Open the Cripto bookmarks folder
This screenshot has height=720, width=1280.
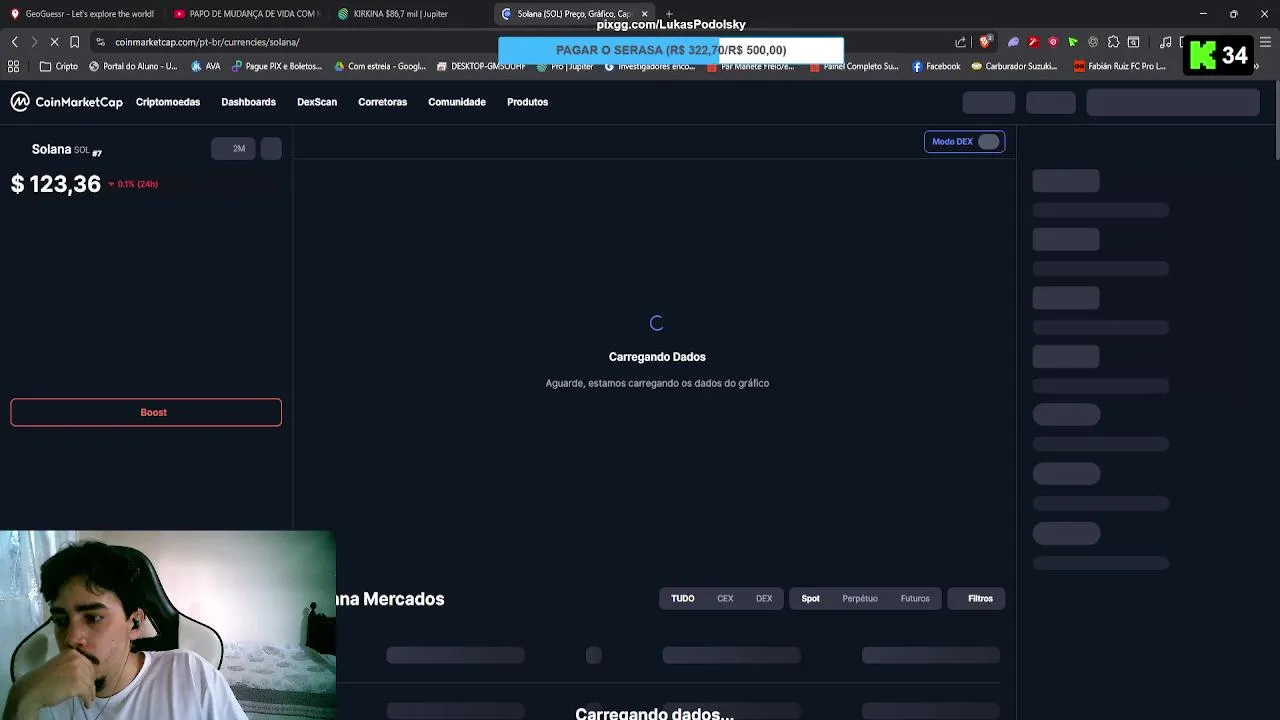coord(58,66)
